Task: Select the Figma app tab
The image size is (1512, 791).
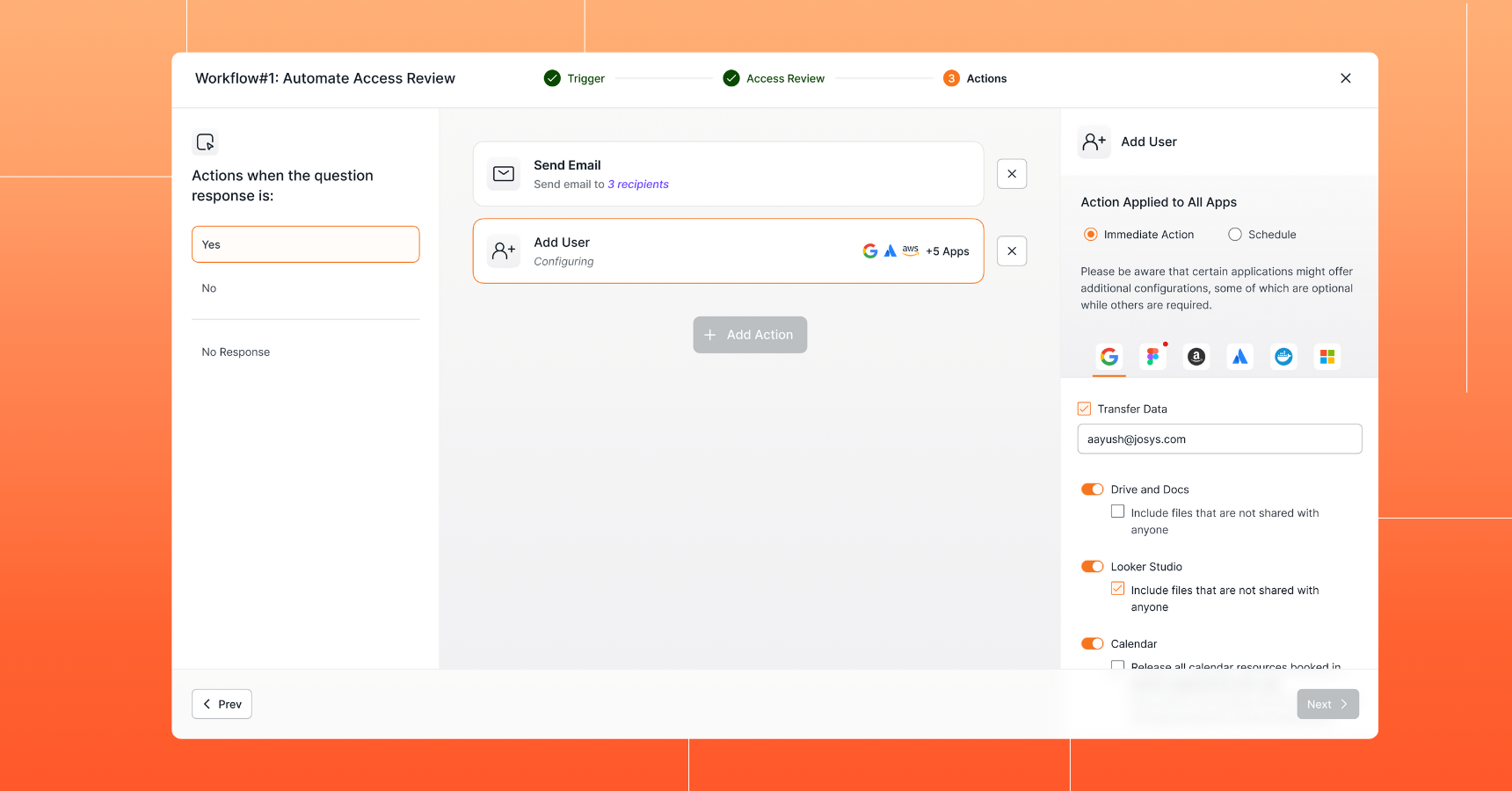Action: coord(1152,357)
